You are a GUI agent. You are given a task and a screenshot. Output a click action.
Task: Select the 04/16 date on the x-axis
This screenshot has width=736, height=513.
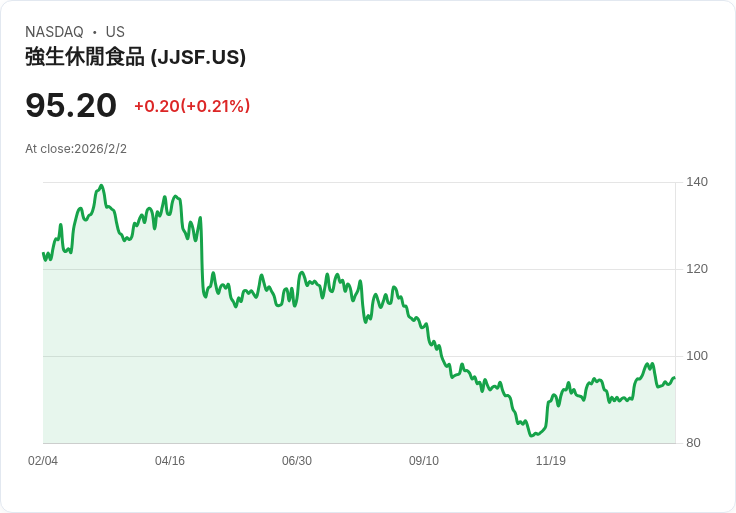pyautogui.click(x=170, y=461)
